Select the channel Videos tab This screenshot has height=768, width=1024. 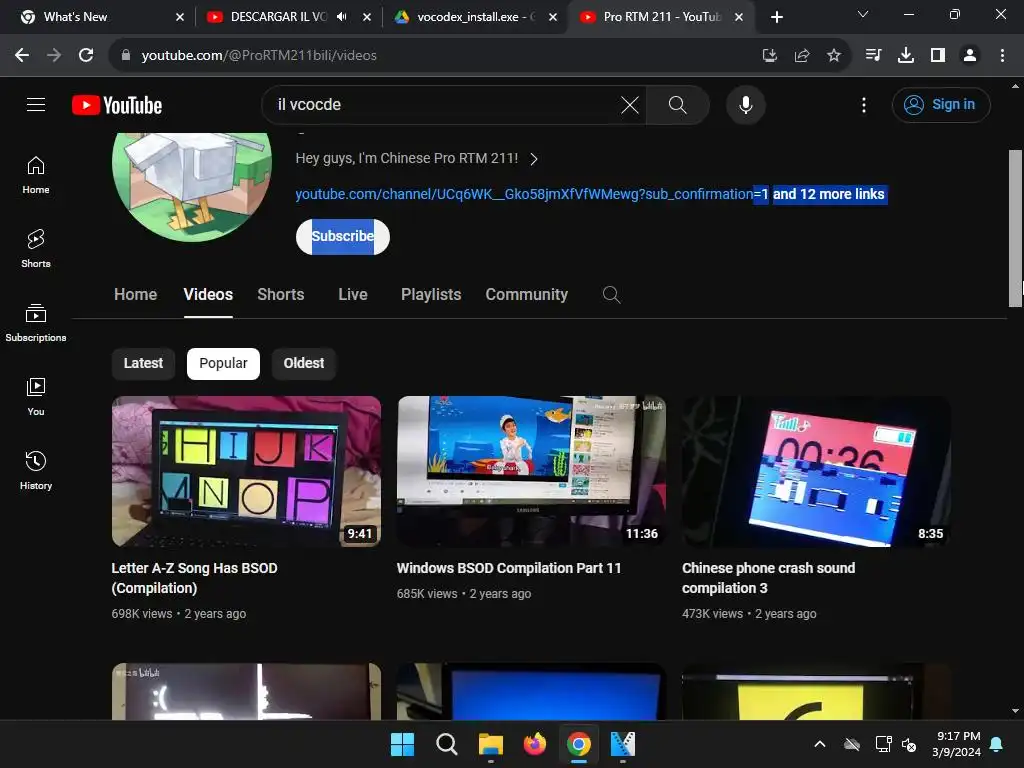208,295
